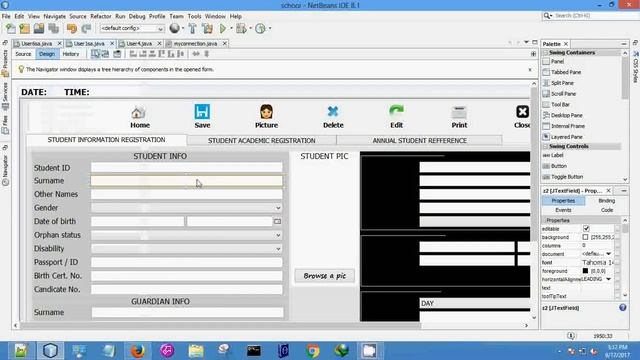Click the Code button in Properties

click(x=607, y=210)
